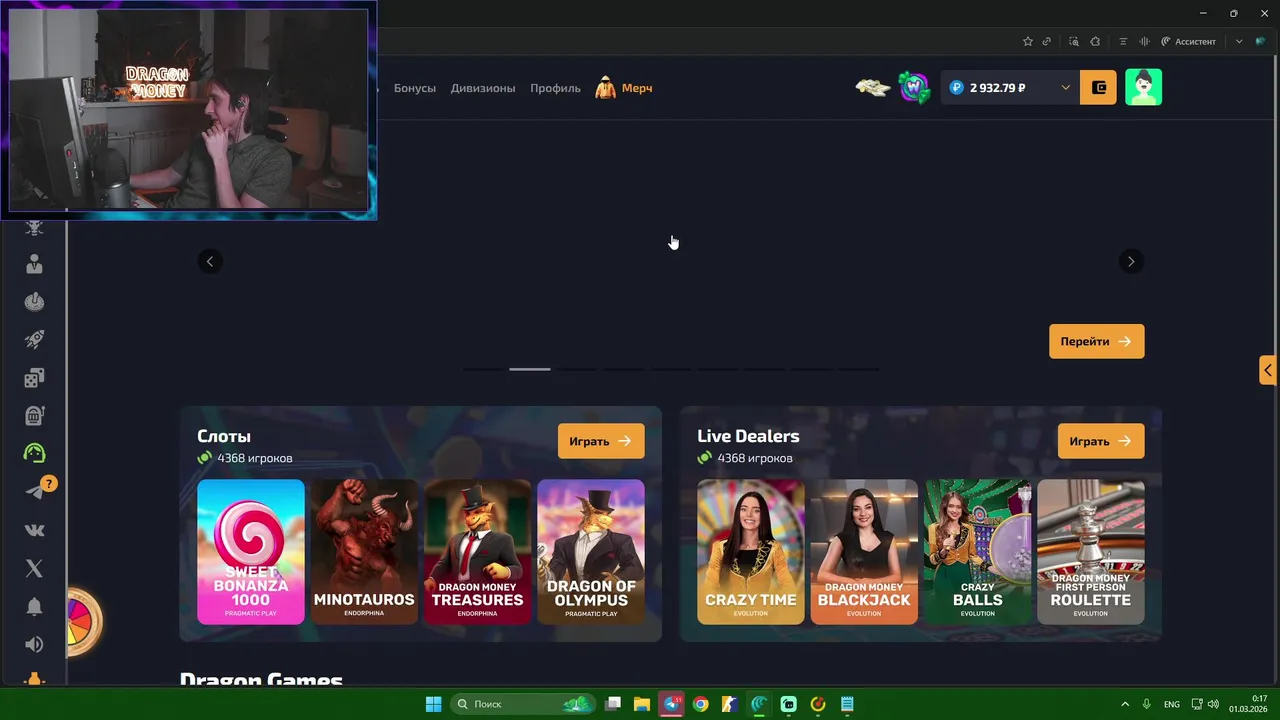
Task: Open the dice game in sidebar
Action: click(34, 378)
